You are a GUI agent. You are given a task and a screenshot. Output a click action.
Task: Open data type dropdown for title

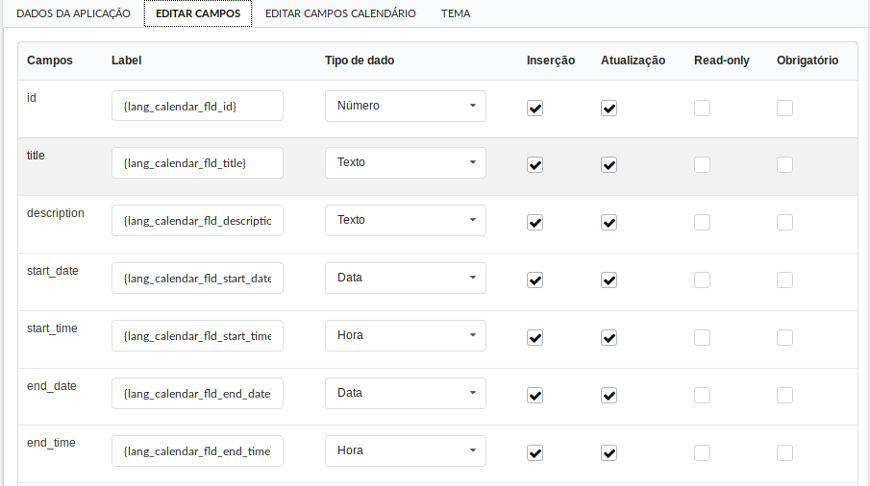(406, 163)
